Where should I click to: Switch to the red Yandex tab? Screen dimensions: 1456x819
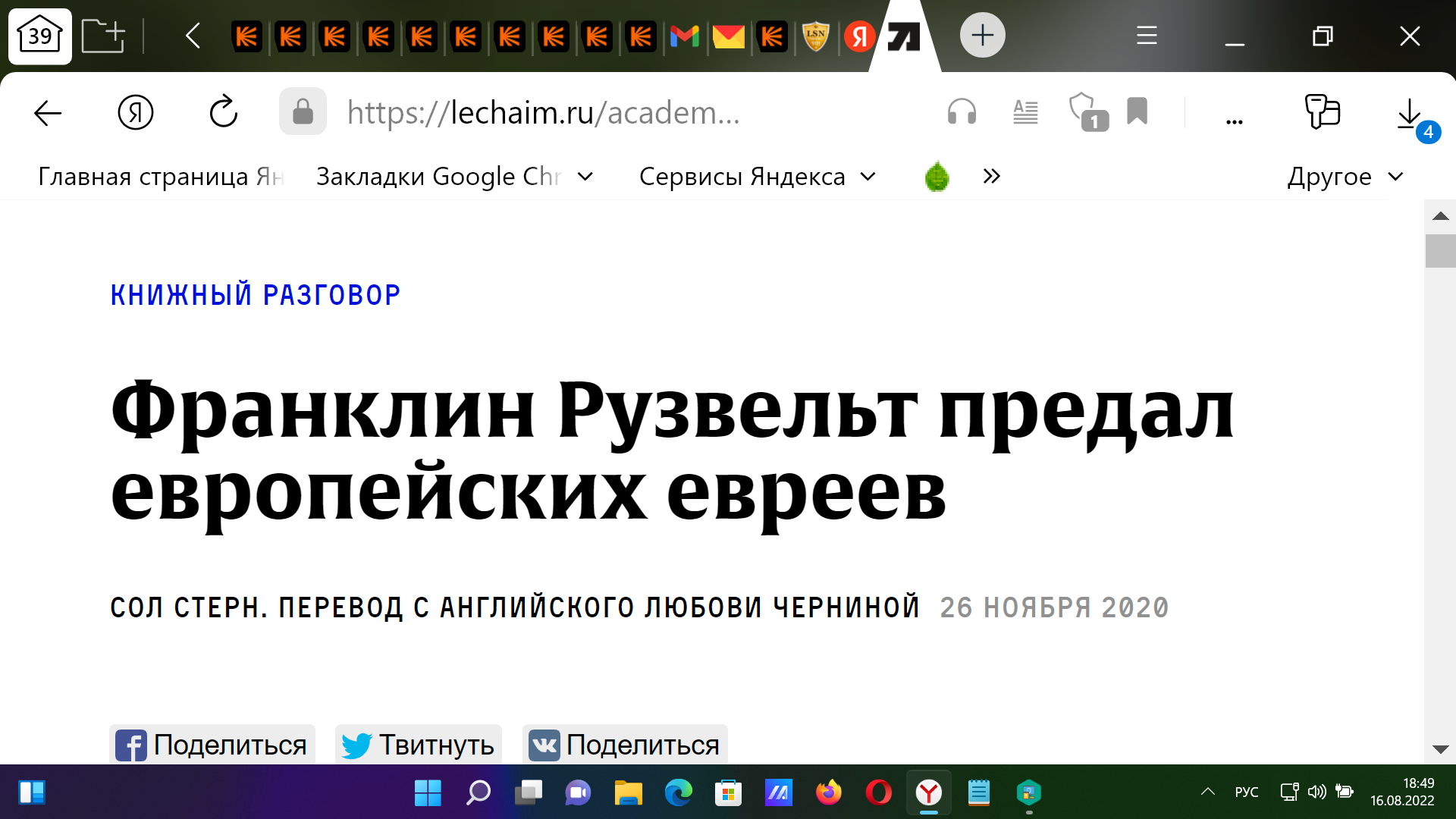click(859, 36)
